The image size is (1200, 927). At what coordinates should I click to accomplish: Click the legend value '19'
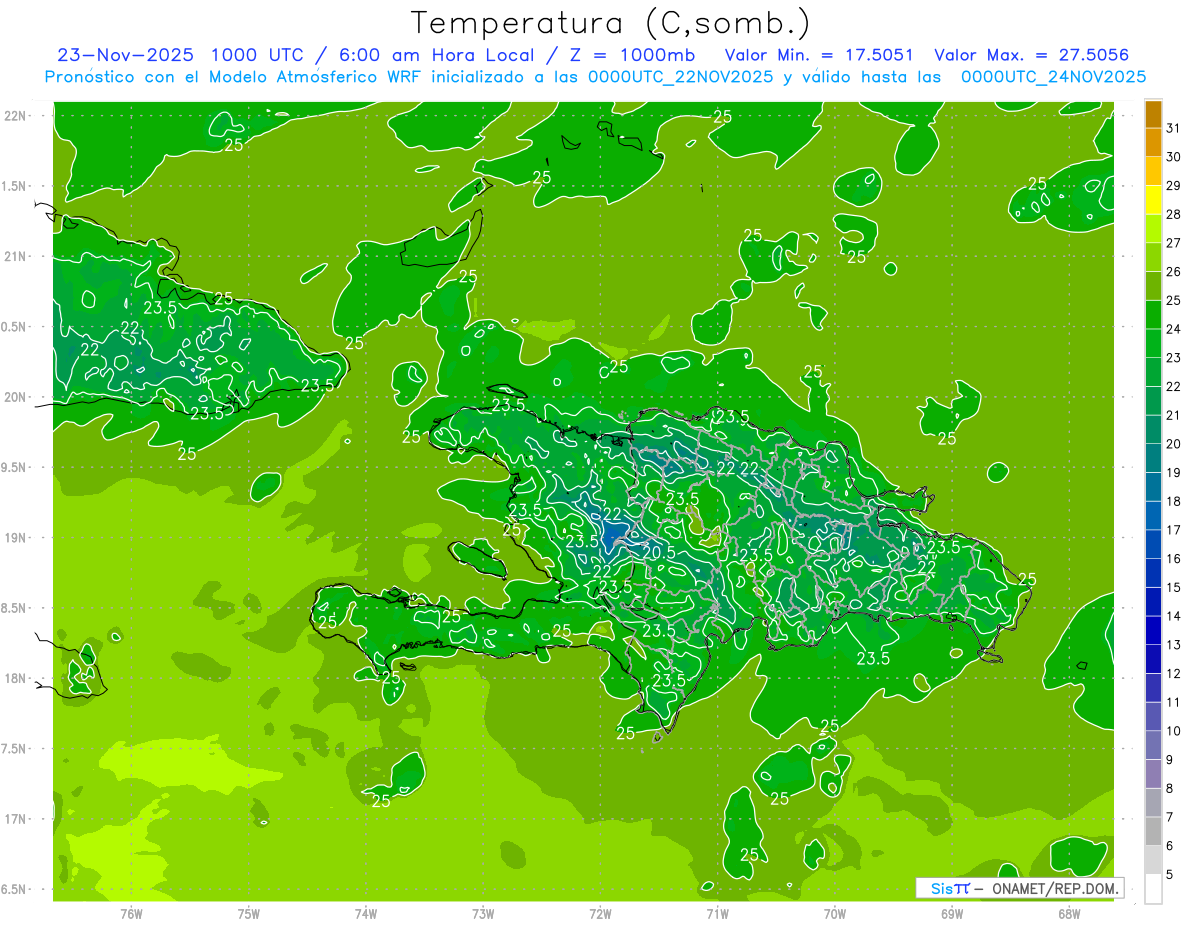(1173, 473)
